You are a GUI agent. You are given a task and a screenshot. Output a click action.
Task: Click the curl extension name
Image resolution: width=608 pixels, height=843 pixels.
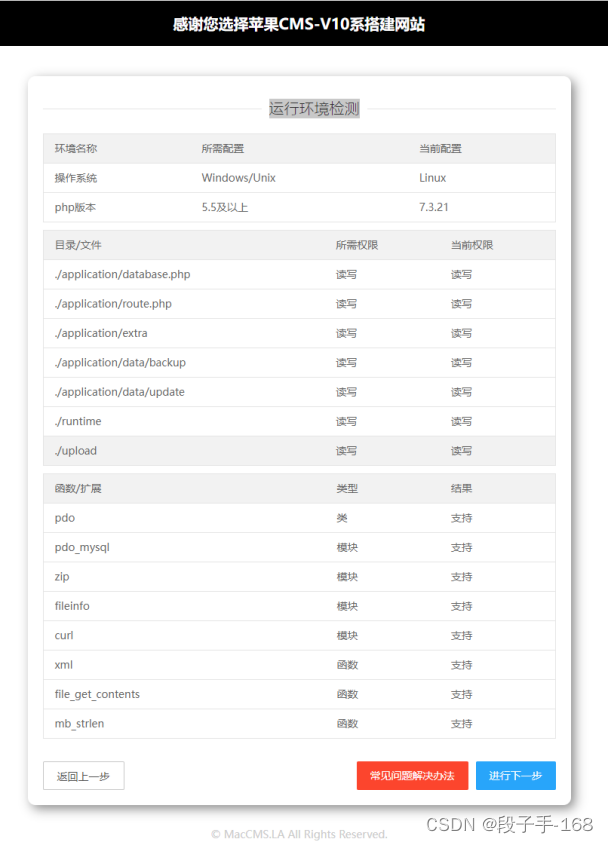point(63,635)
